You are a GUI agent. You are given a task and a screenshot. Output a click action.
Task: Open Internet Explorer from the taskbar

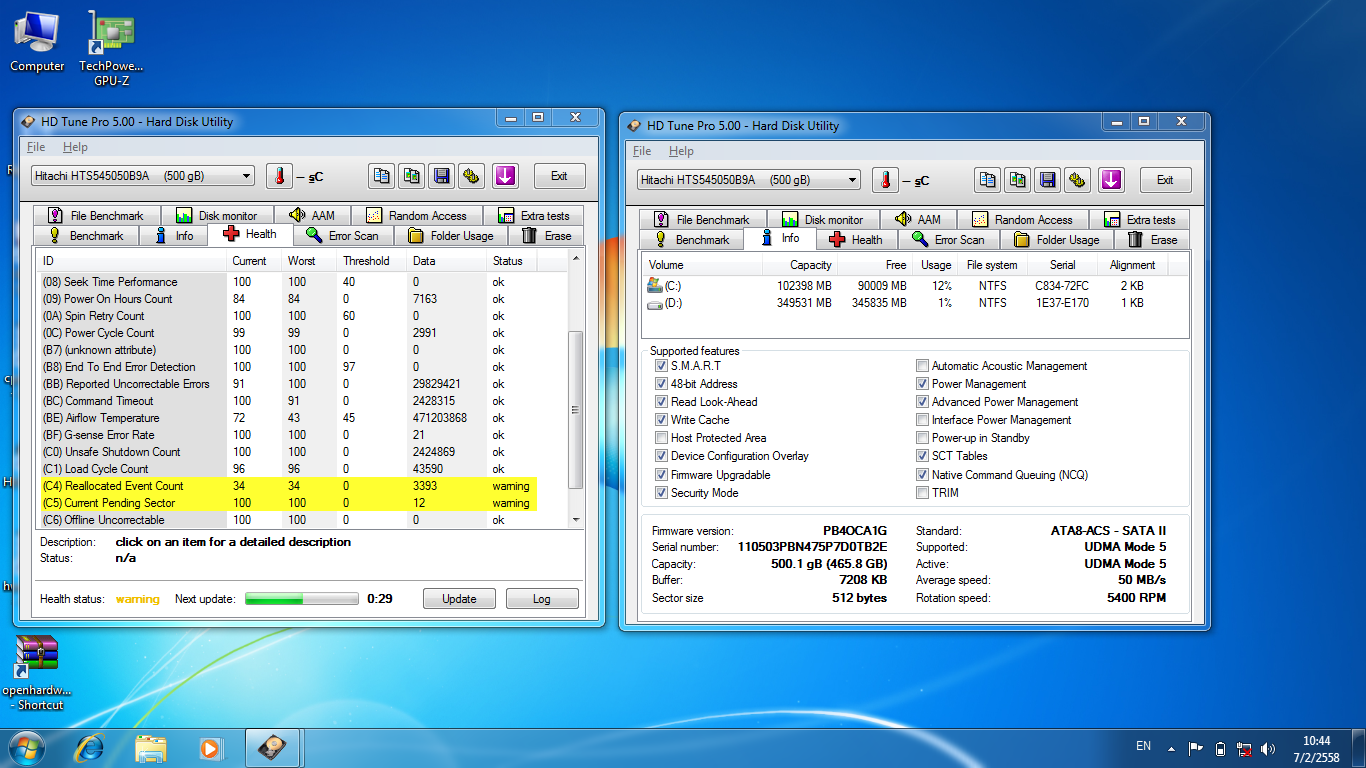90,748
